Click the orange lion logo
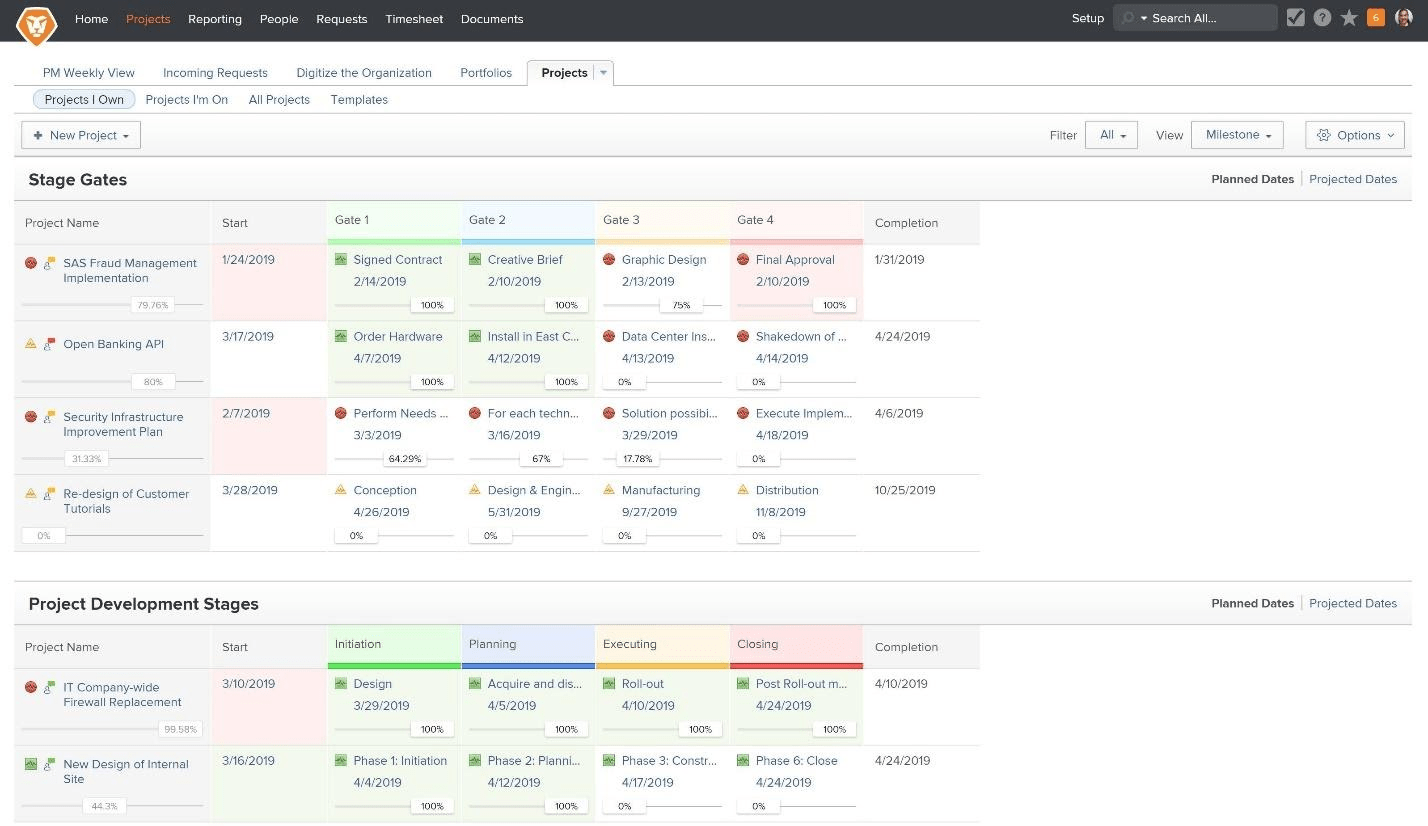This screenshot has height=826, width=1428. pyautogui.click(x=37, y=22)
